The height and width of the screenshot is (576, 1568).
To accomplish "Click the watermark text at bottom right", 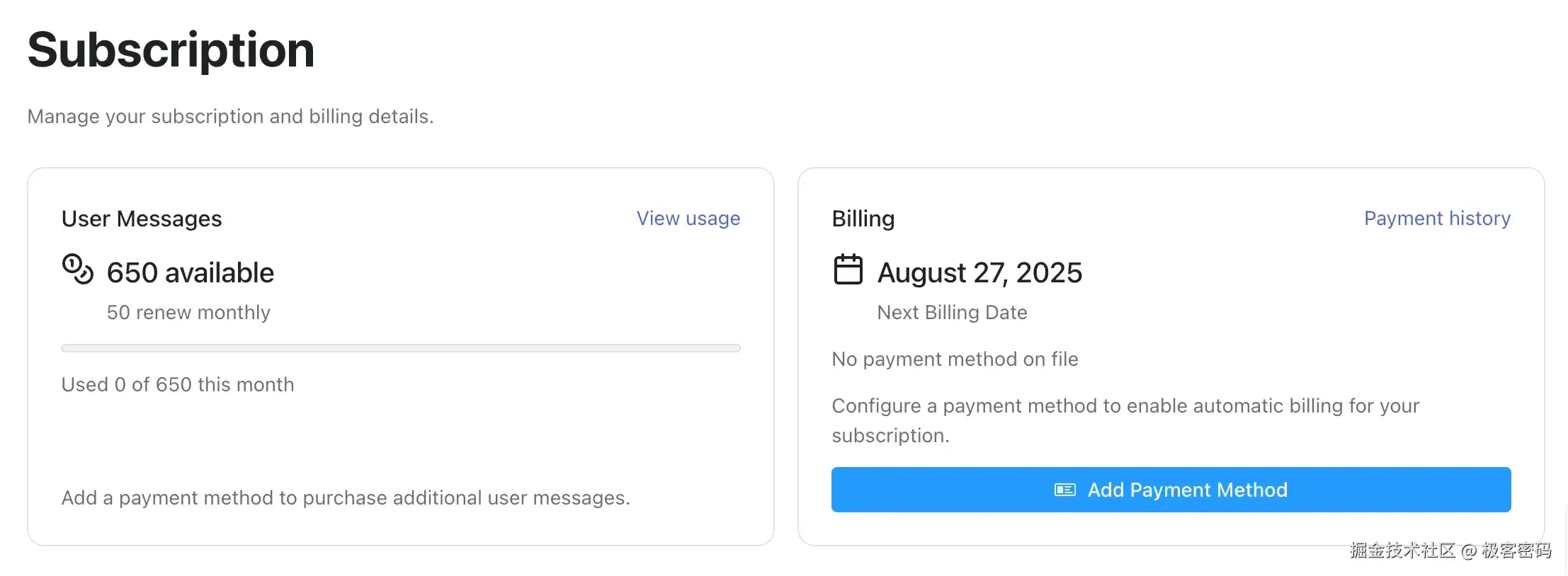I will [x=1450, y=551].
